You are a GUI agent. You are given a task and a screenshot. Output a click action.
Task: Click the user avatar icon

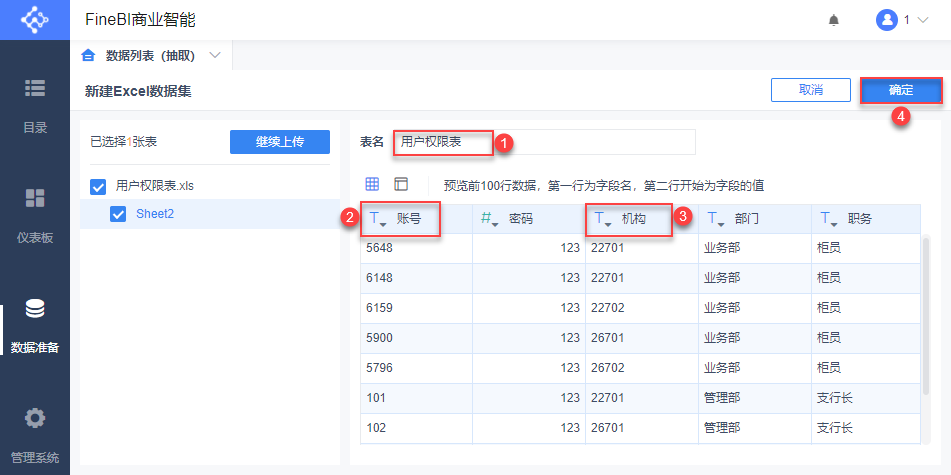(887, 20)
